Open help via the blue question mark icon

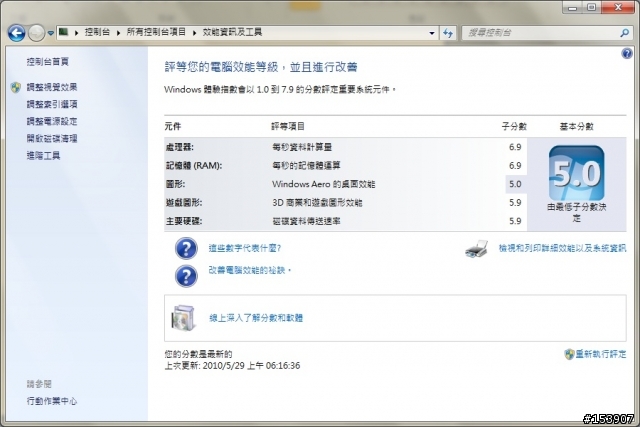627,53
